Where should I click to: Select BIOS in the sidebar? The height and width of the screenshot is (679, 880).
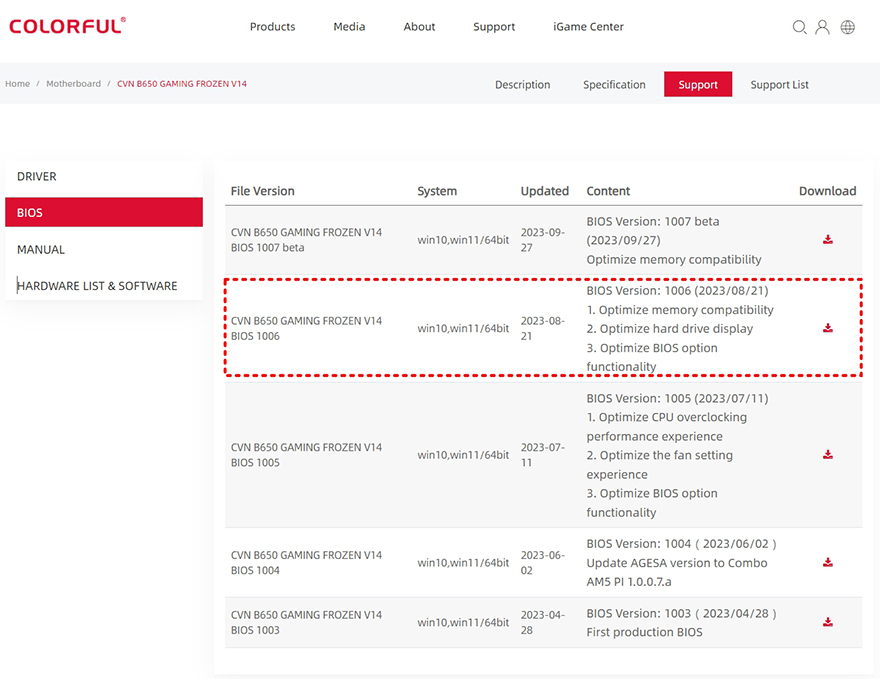tap(104, 212)
